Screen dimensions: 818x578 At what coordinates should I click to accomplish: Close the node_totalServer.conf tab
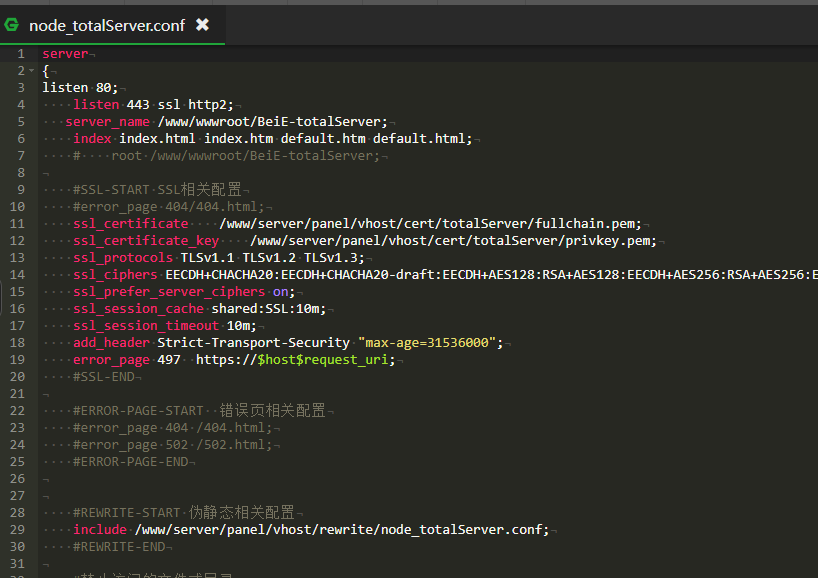coord(202,25)
